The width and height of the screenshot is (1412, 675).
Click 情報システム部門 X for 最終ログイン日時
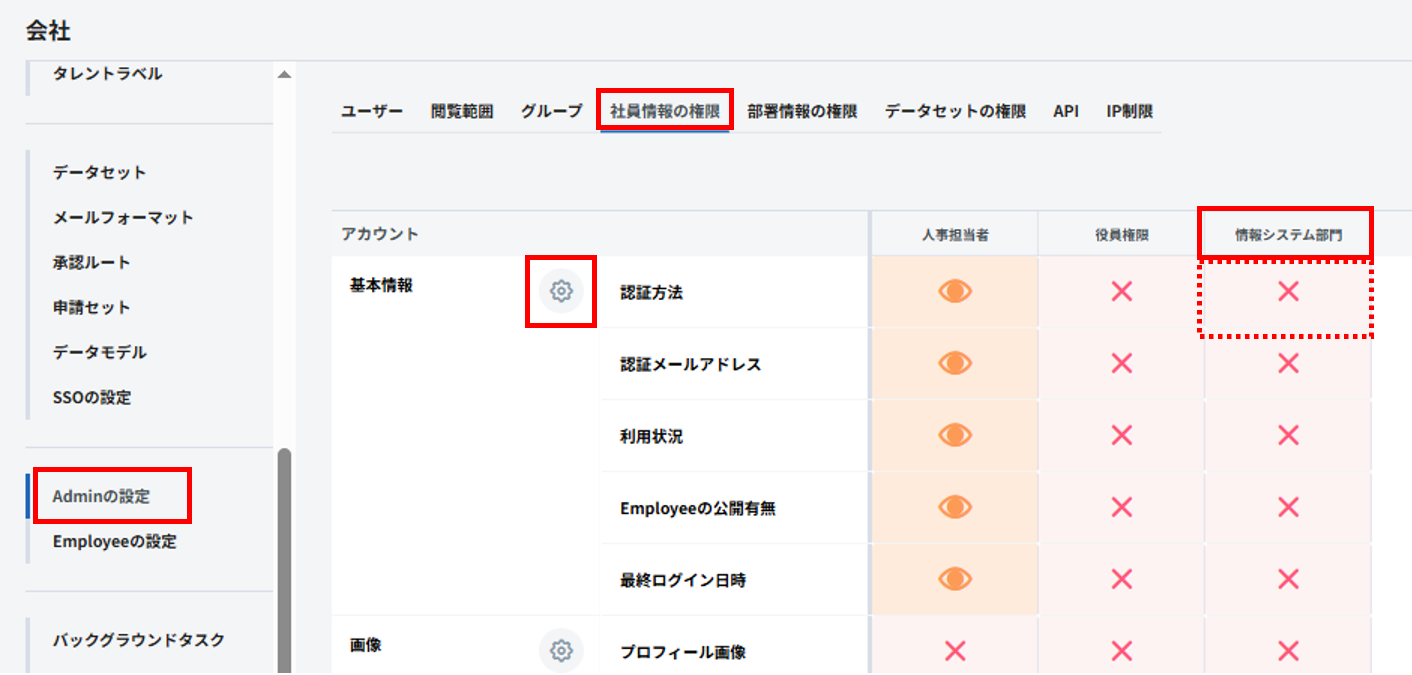pos(1288,579)
